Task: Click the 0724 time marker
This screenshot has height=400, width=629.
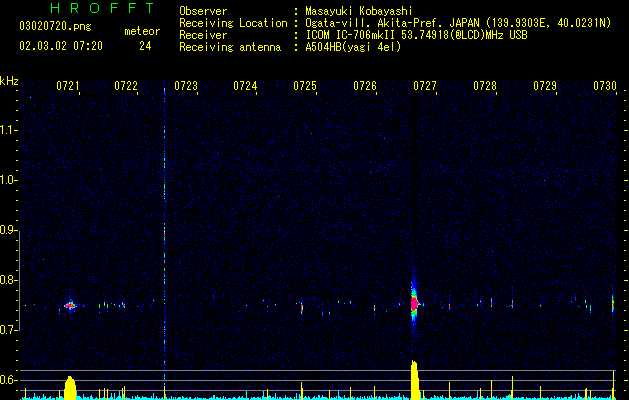Action: point(246,86)
